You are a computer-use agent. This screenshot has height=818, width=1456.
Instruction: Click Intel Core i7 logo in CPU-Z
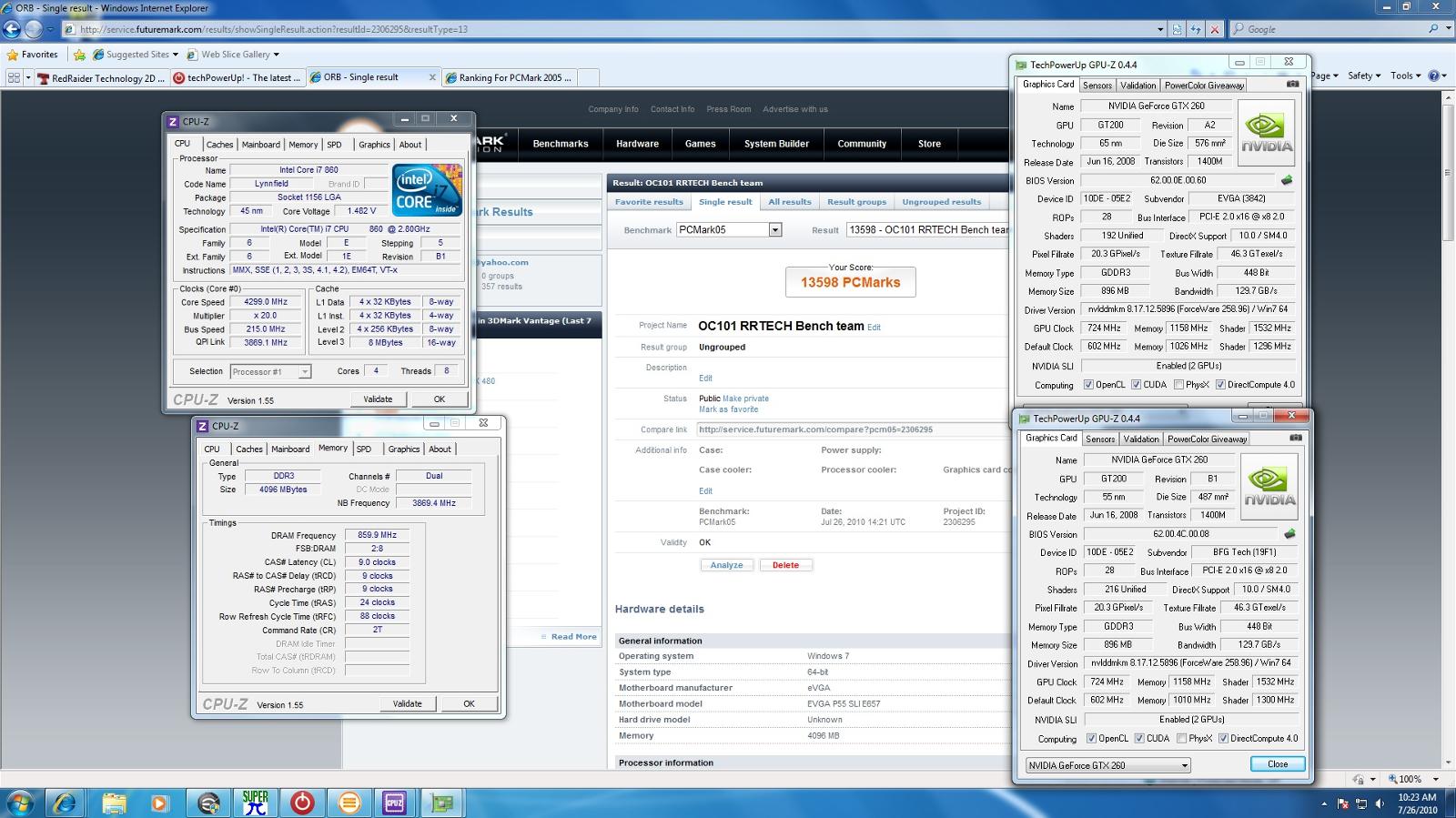point(427,189)
